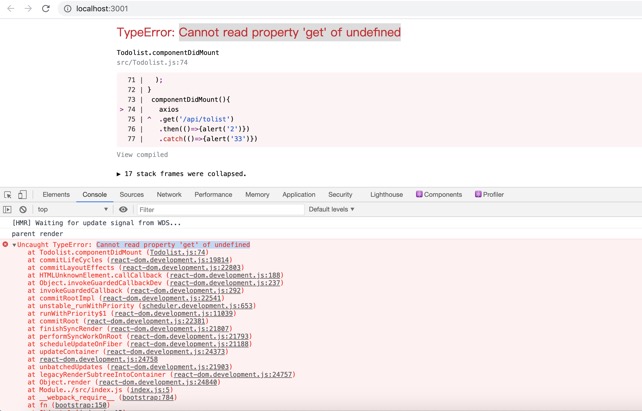This screenshot has width=642, height=411.
Task: Open react-dom.development.js:22381 link
Action: click(146, 321)
